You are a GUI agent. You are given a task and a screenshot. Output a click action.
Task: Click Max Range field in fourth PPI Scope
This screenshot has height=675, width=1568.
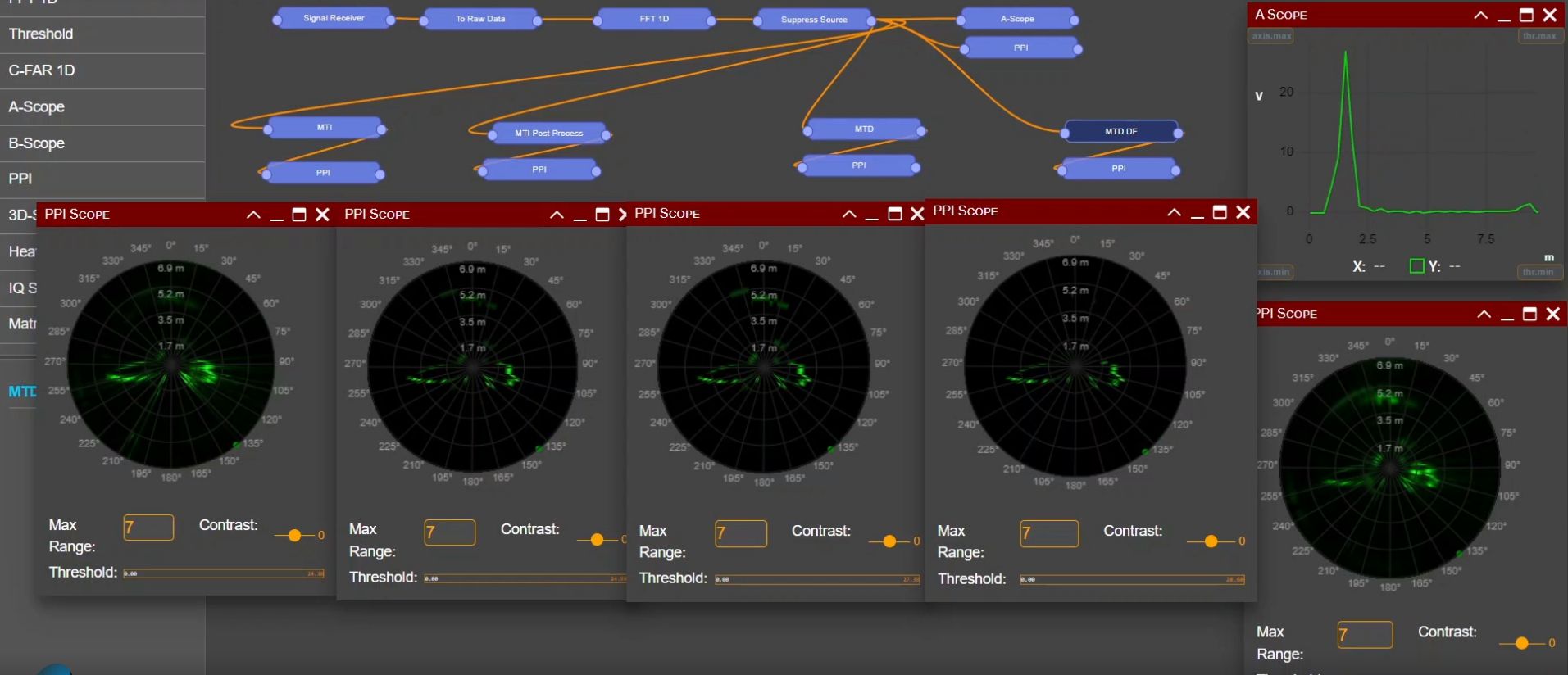1048,533
